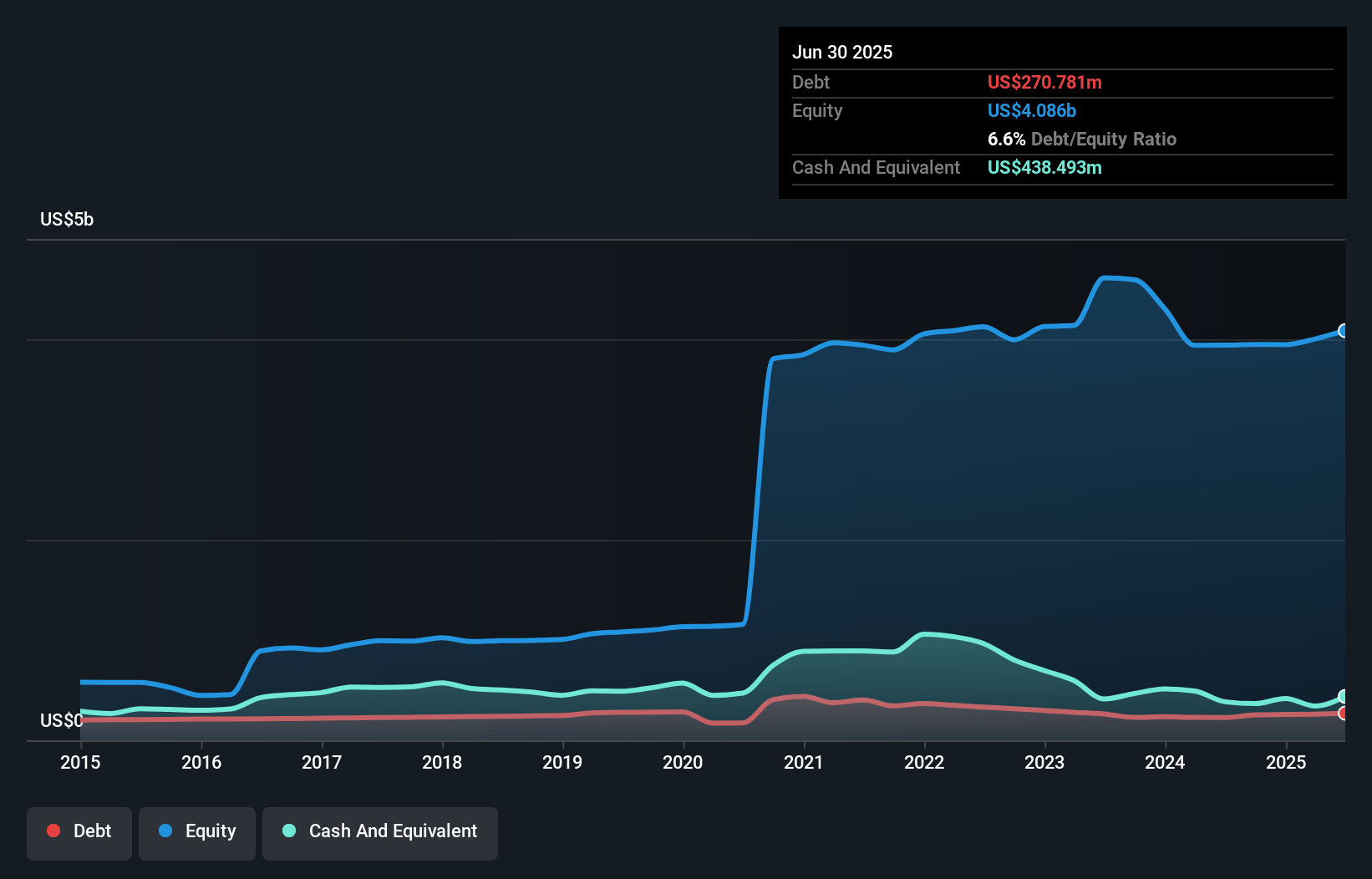This screenshot has height=879, width=1372.
Task: Select the 2025 year label on the axis
Action: [x=1287, y=762]
